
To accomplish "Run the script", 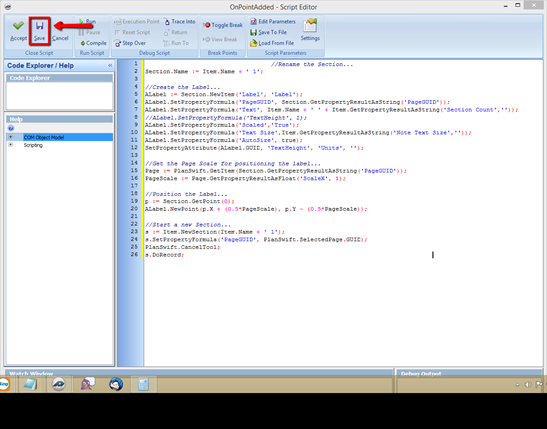I will point(87,21).
